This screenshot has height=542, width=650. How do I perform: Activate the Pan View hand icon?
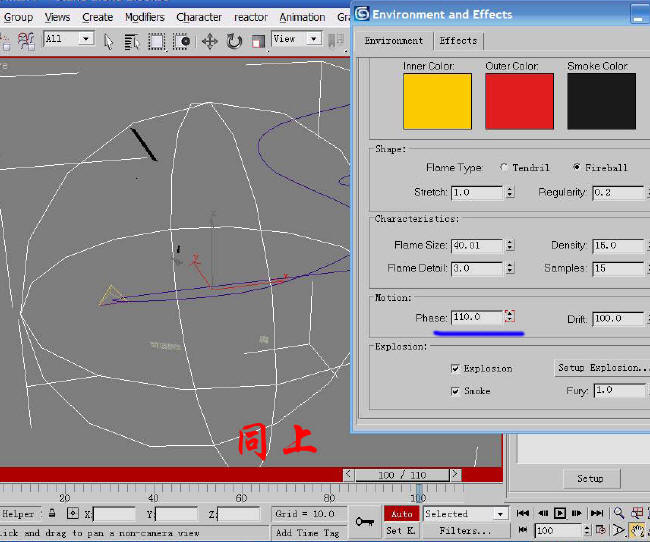click(637, 530)
